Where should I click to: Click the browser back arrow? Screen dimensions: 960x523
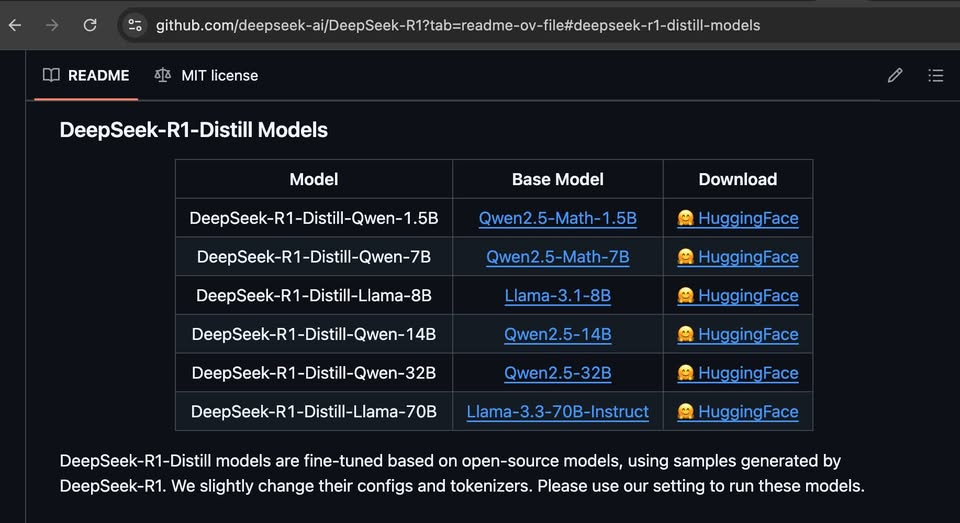click(x=15, y=25)
